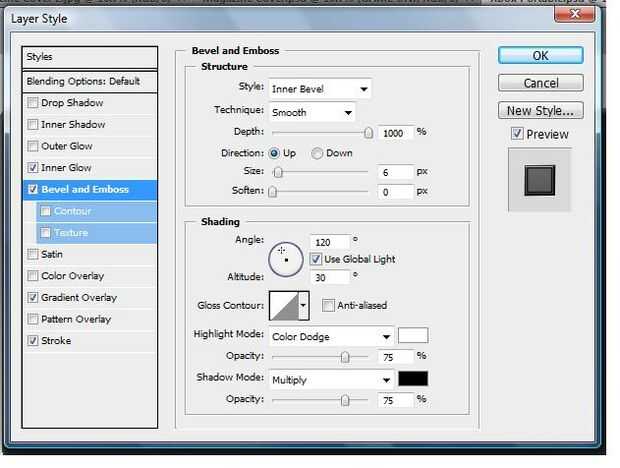This screenshot has width=620, height=468.
Task: Click the style preview thumbnail square
Action: (x=540, y=180)
